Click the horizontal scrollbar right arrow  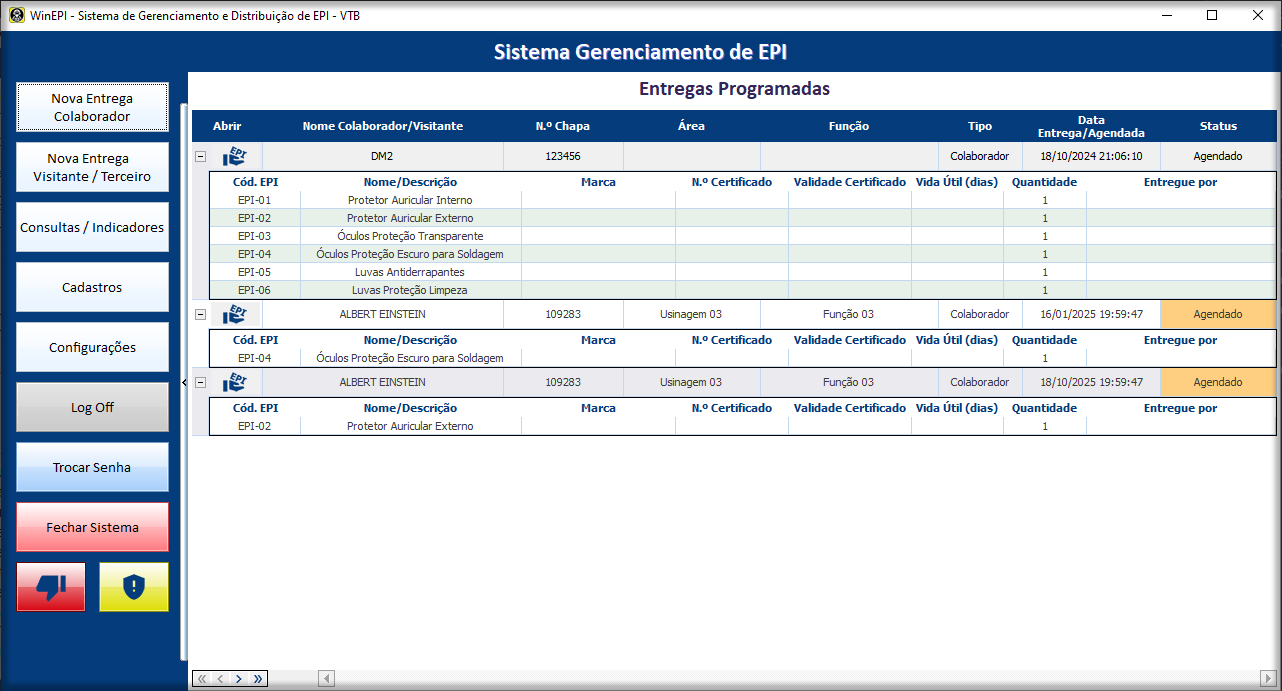click(1267, 679)
